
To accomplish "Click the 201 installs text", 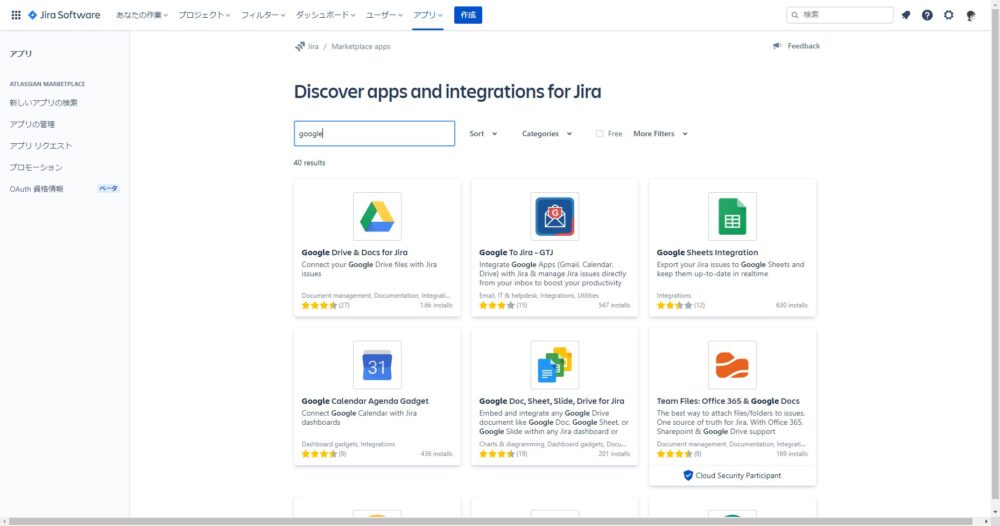I will point(614,454).
